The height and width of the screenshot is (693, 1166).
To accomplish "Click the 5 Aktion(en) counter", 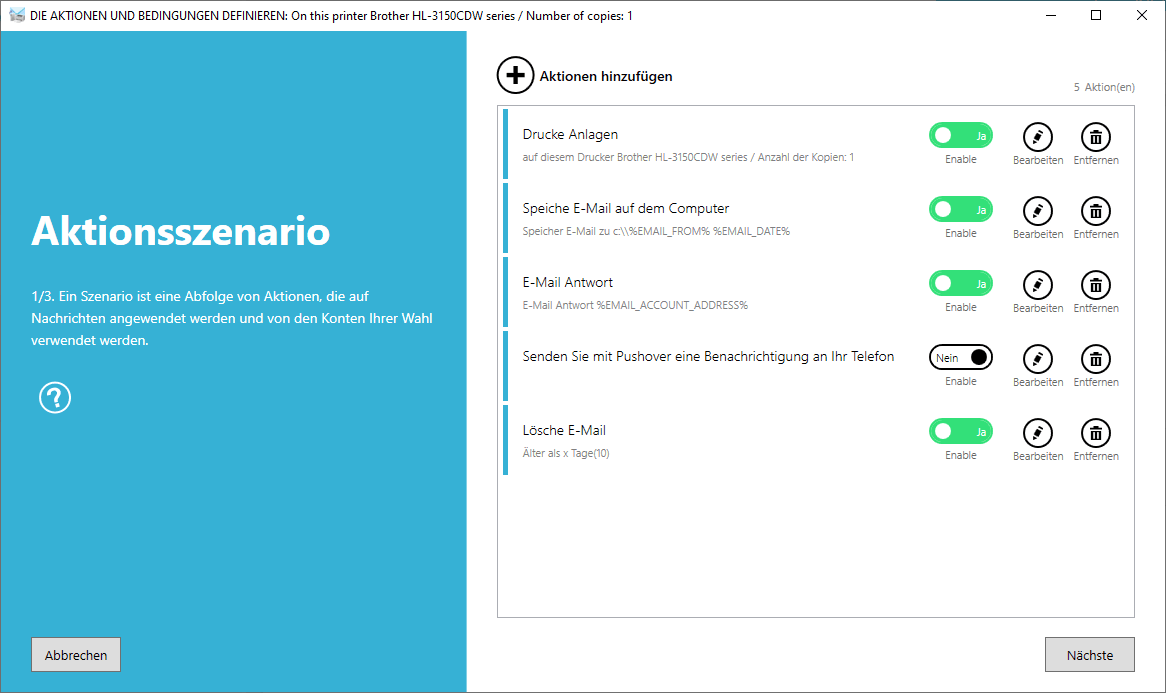I will (1104, 87).
